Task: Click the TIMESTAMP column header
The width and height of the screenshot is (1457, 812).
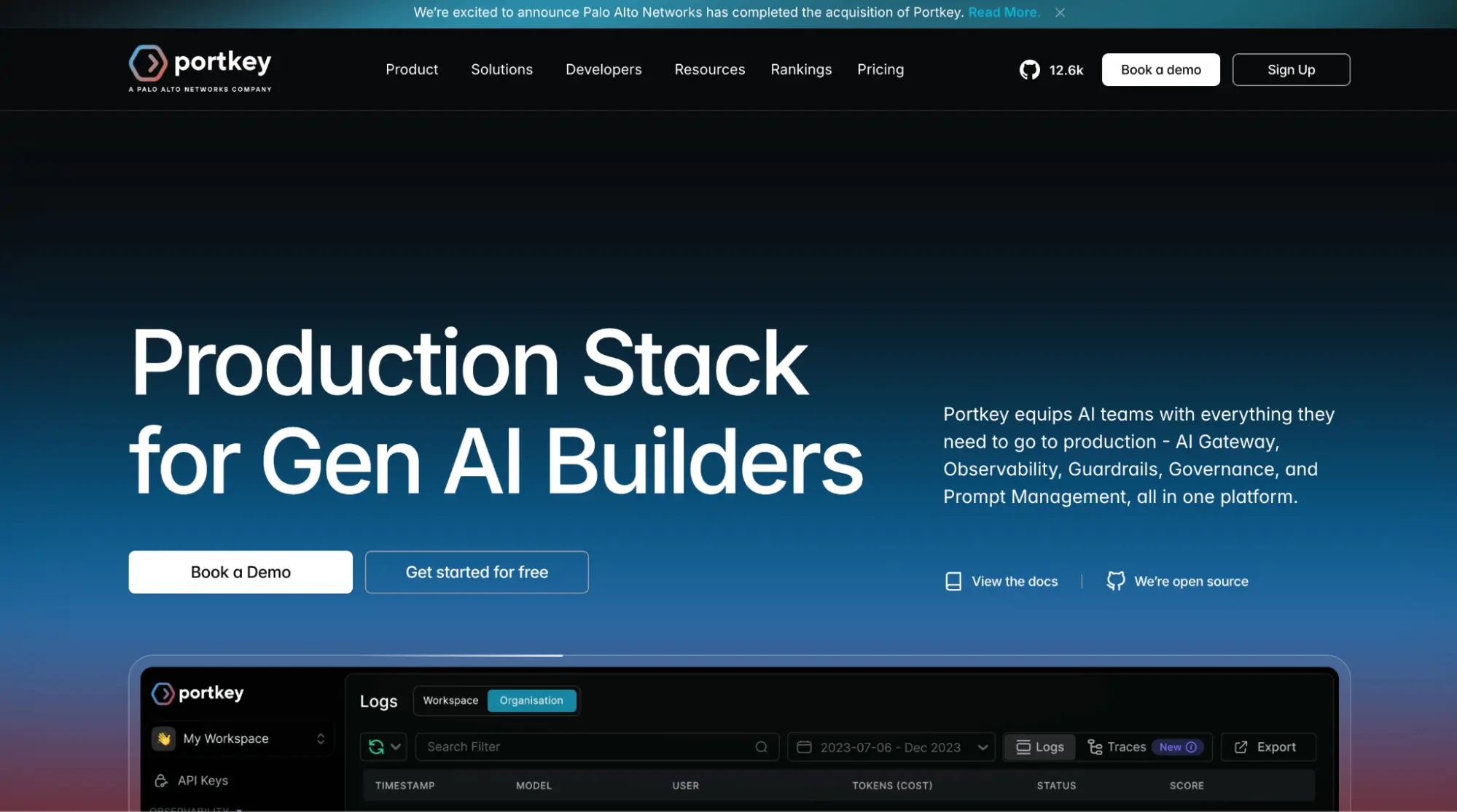Action: [x=405, y=786]
